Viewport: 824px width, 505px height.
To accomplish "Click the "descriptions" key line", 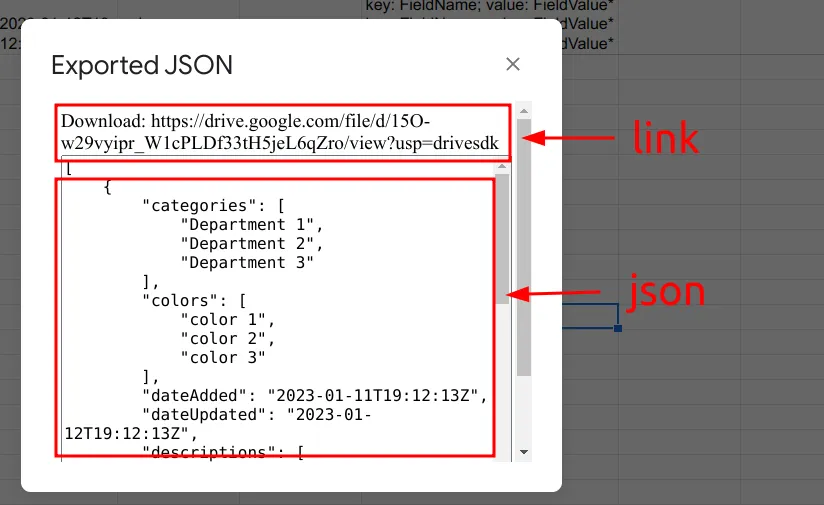I will click(223, 452).
